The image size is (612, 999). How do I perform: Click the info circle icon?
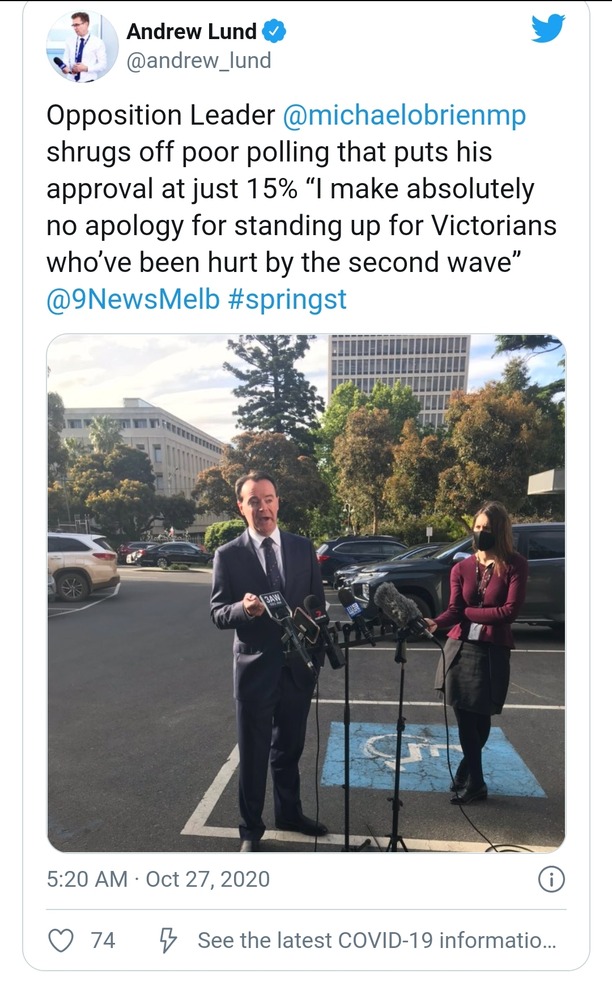(552, 879)
